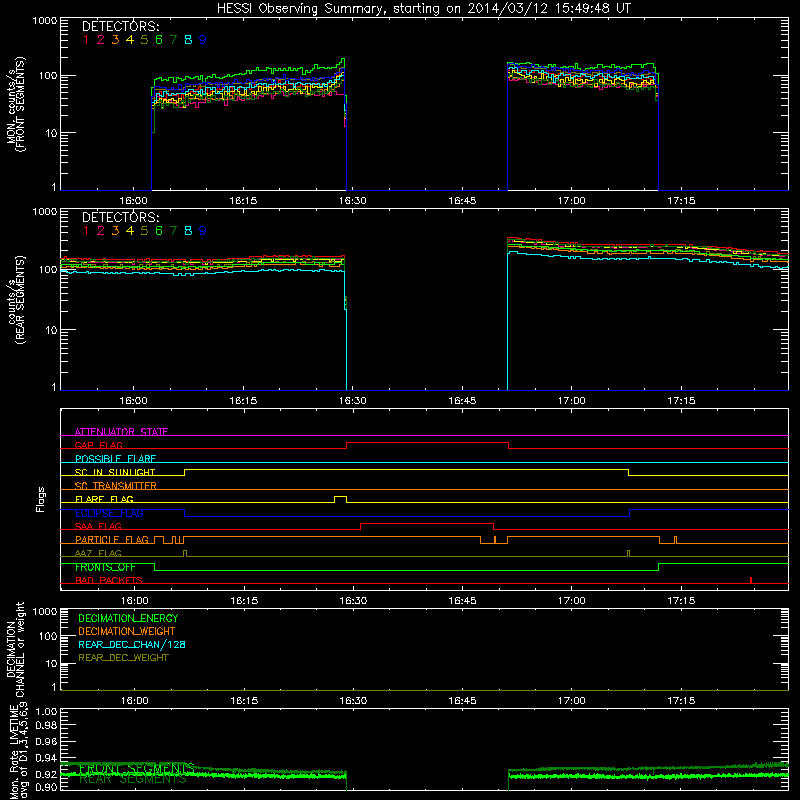Select the FRONTS_OFF label
Screen dimensions: 800x800
(105, 567)
